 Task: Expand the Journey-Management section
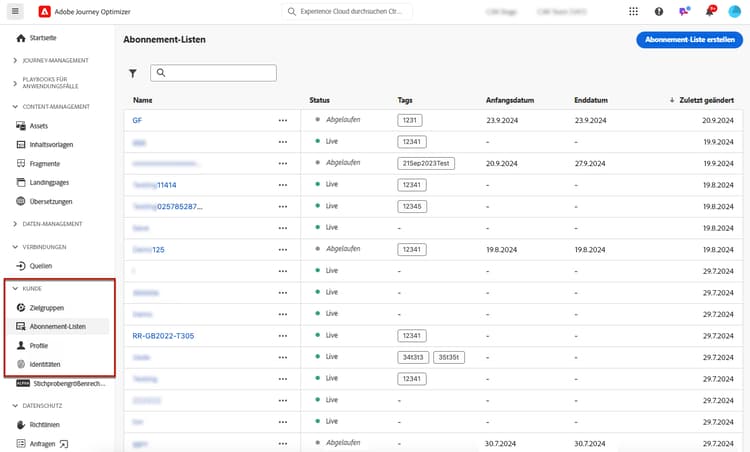point(15,60)
